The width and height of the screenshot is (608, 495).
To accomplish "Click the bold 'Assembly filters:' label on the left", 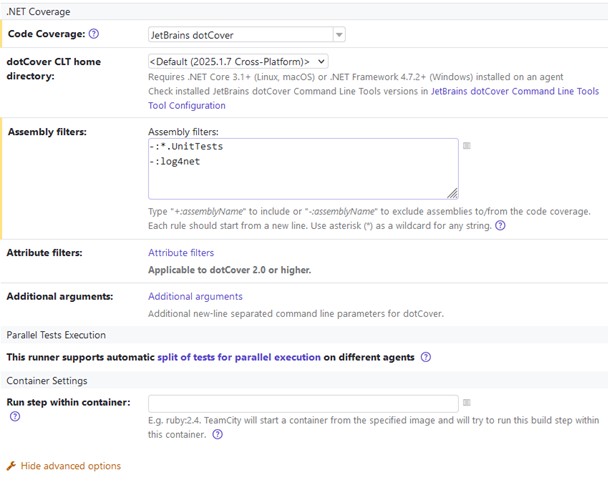I will [x=47, y=132].
